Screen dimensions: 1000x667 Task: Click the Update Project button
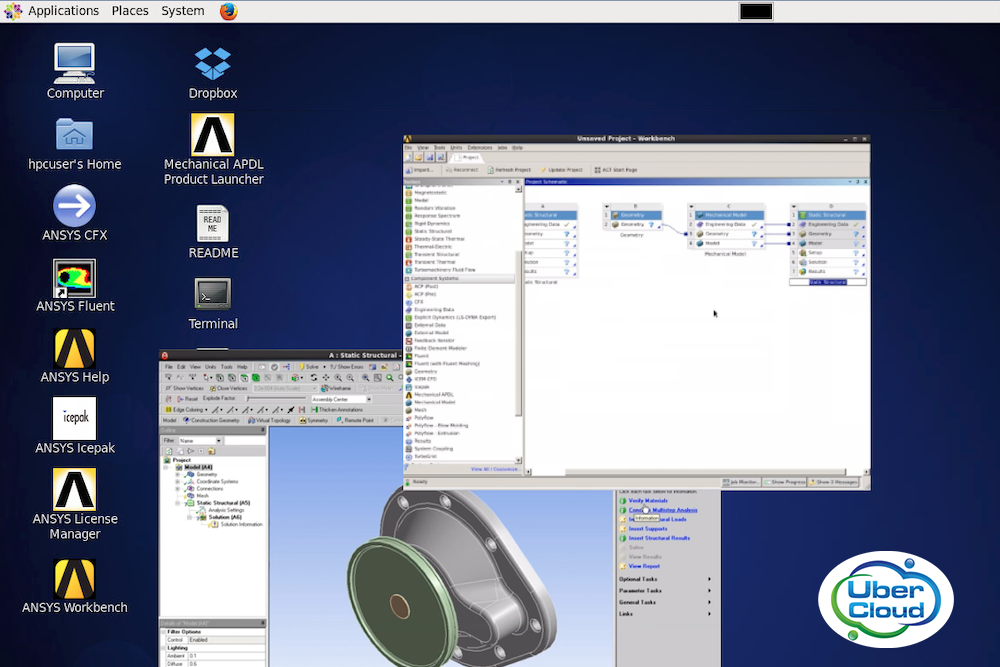tap(561, 170)
